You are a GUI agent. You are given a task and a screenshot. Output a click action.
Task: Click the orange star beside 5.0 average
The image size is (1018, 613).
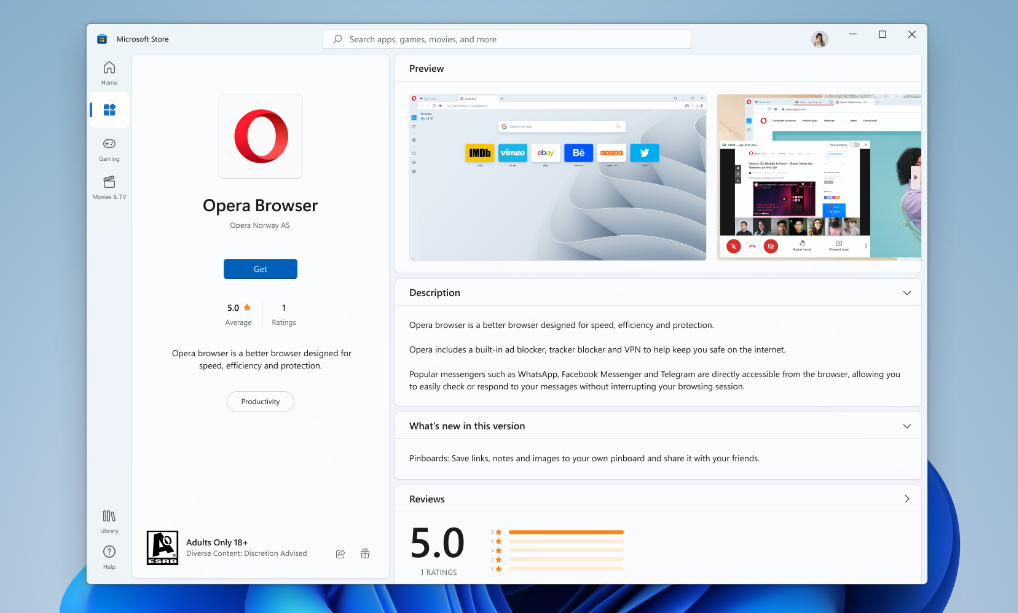click(247, 307)
